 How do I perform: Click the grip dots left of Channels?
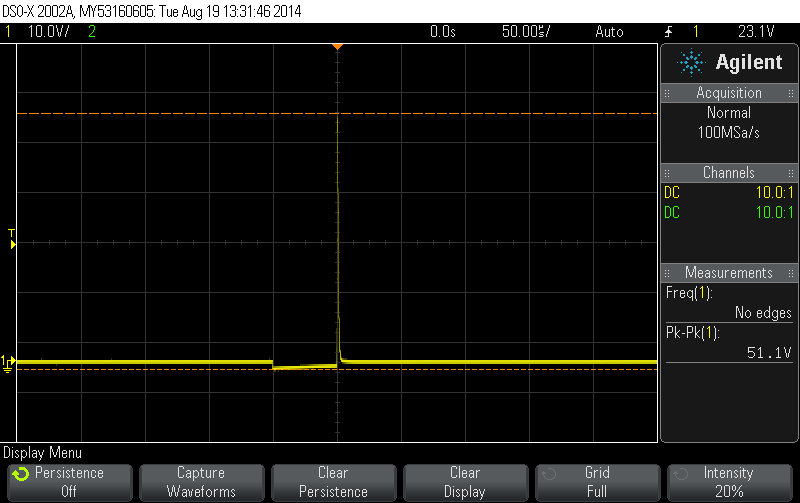(x=667, y=173)
